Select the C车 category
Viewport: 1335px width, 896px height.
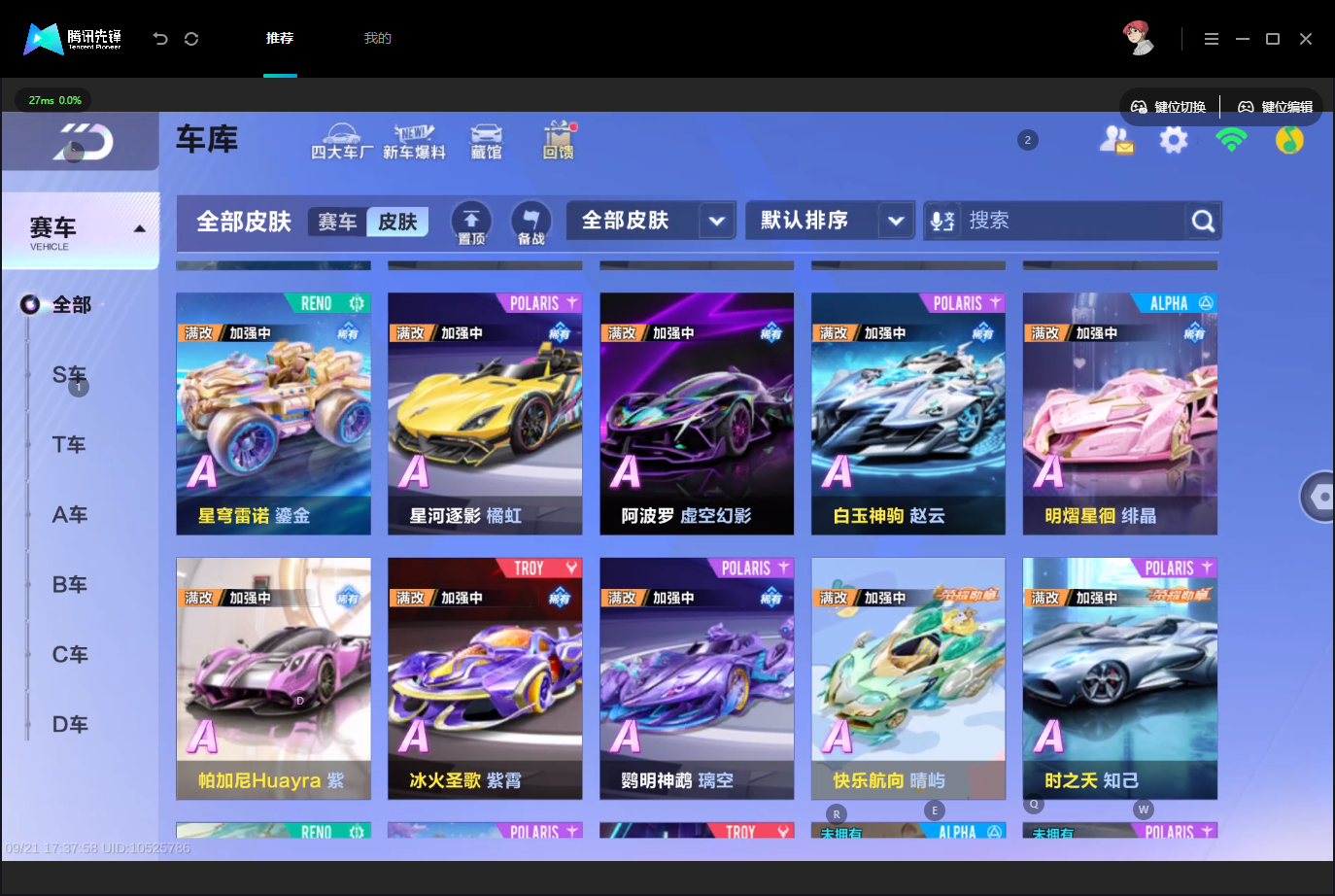[70, 655]
